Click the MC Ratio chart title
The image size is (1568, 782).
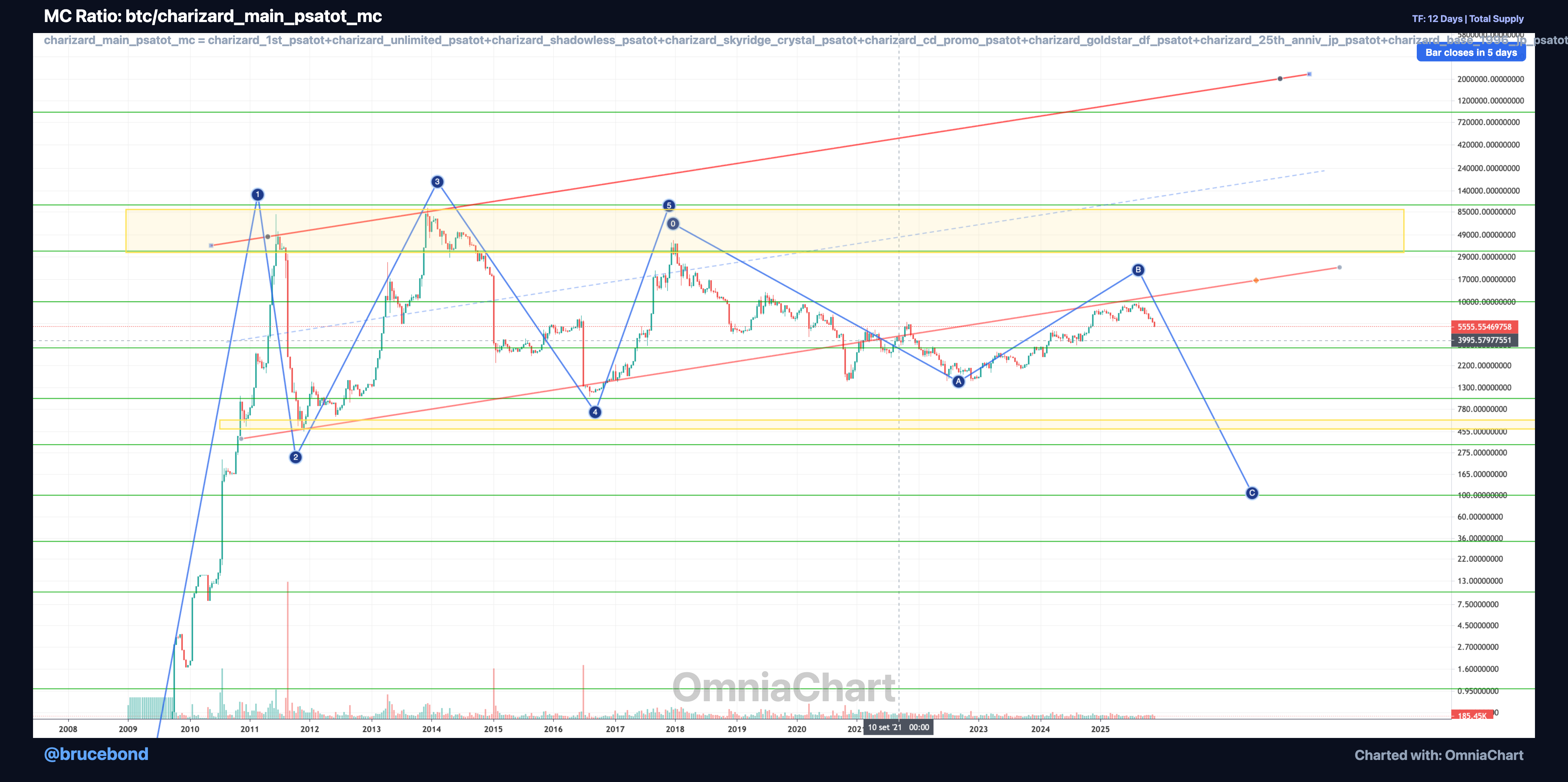tap(213, 17)
